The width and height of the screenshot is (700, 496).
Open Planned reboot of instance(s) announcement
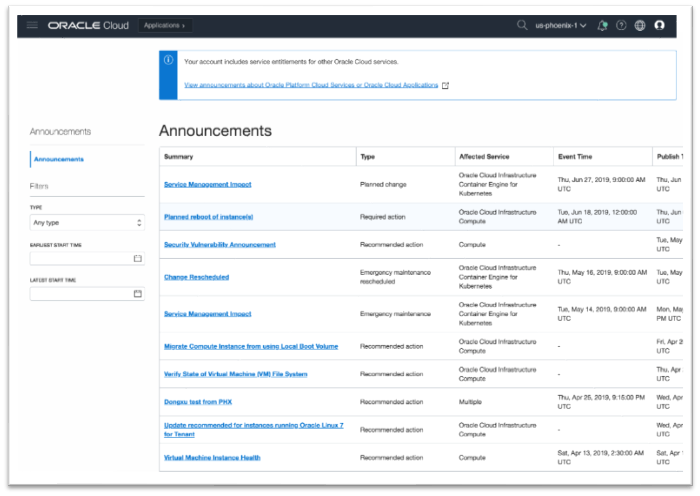208,217
